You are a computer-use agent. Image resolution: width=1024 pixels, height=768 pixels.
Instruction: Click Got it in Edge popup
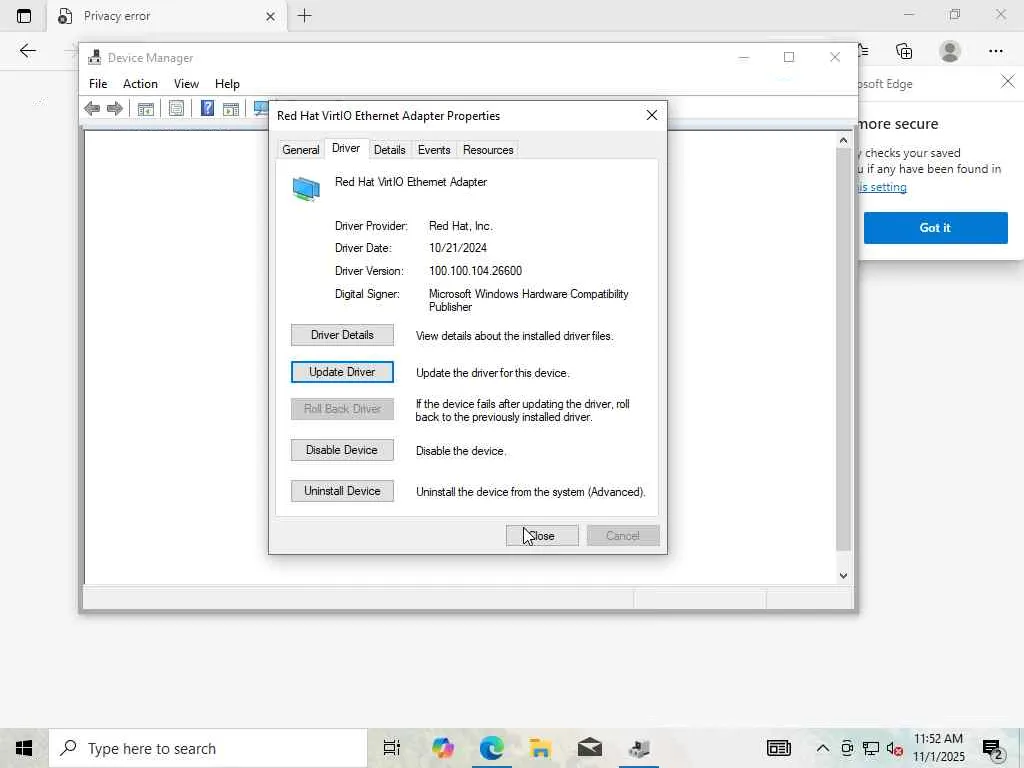click(x=935, y=228)
